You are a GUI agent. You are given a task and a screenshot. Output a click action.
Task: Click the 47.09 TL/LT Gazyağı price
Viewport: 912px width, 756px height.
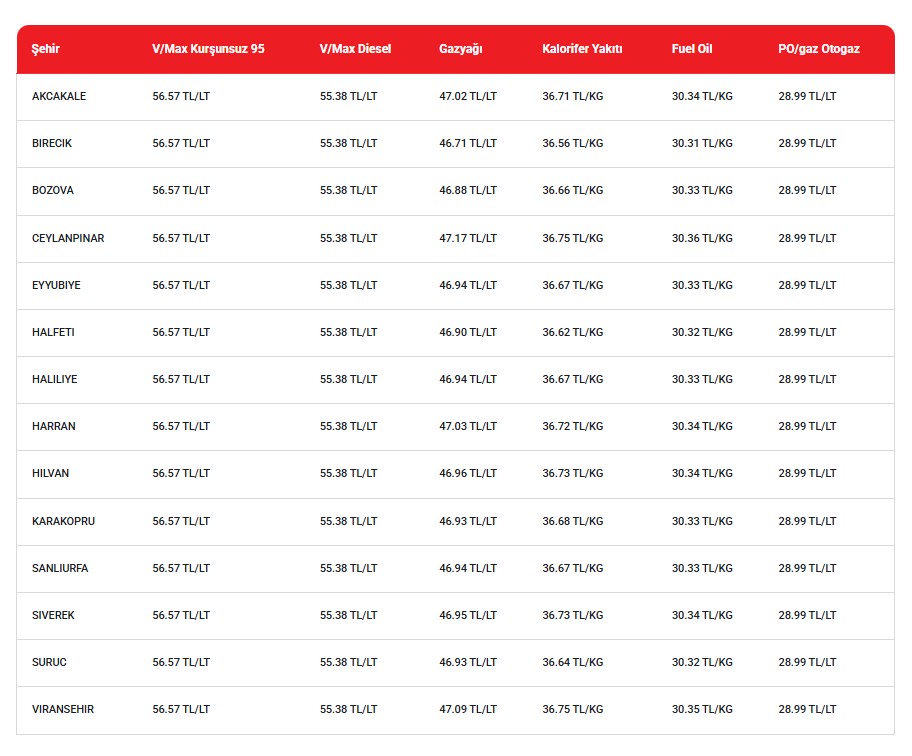[468, 709]
